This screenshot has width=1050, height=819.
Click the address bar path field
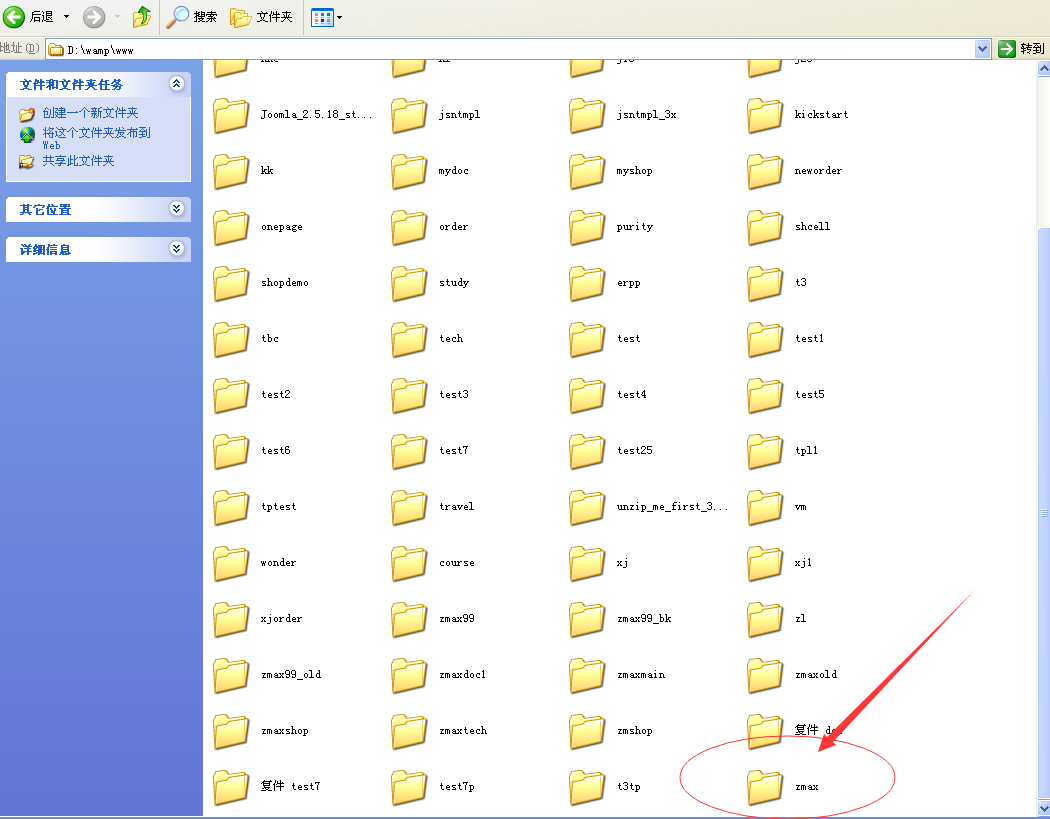click(x=510, y=50)
